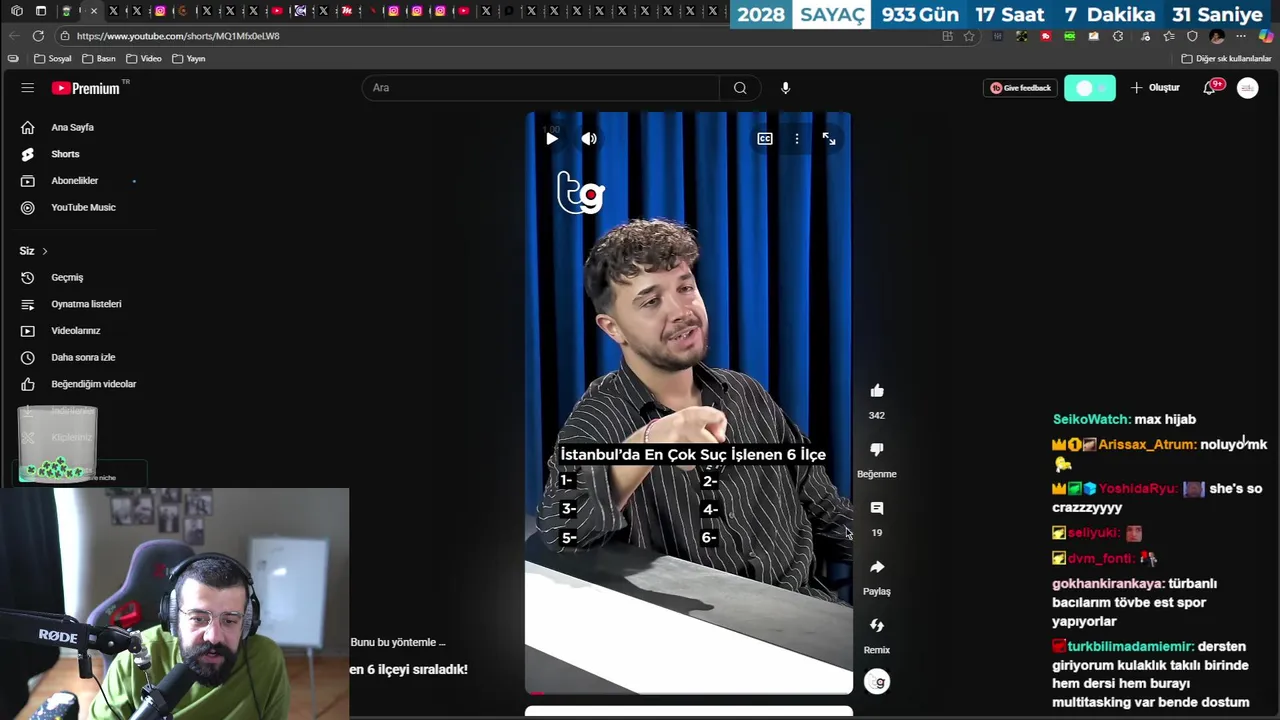The height and width of the screenshot is (720, 1280).
Task: Open notifications bell with 9+ badge
Action: 1210,88
